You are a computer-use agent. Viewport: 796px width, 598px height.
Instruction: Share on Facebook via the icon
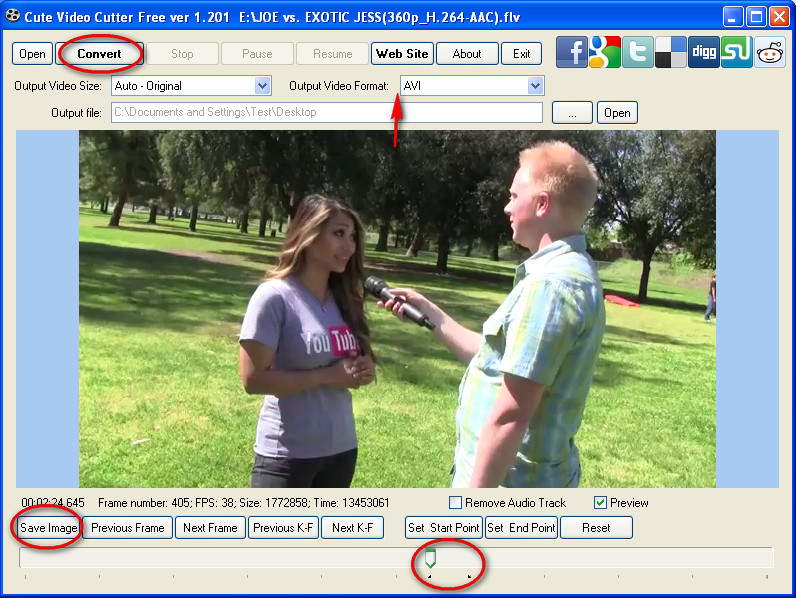[x=572, y=52]
